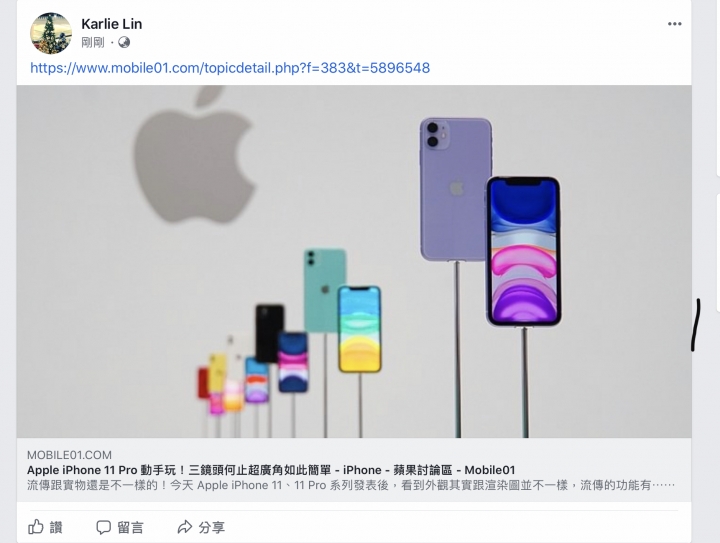Open the Apple iPhone 11 Pro 動手玩 article title
720x543 pixels.
point(271,470)
